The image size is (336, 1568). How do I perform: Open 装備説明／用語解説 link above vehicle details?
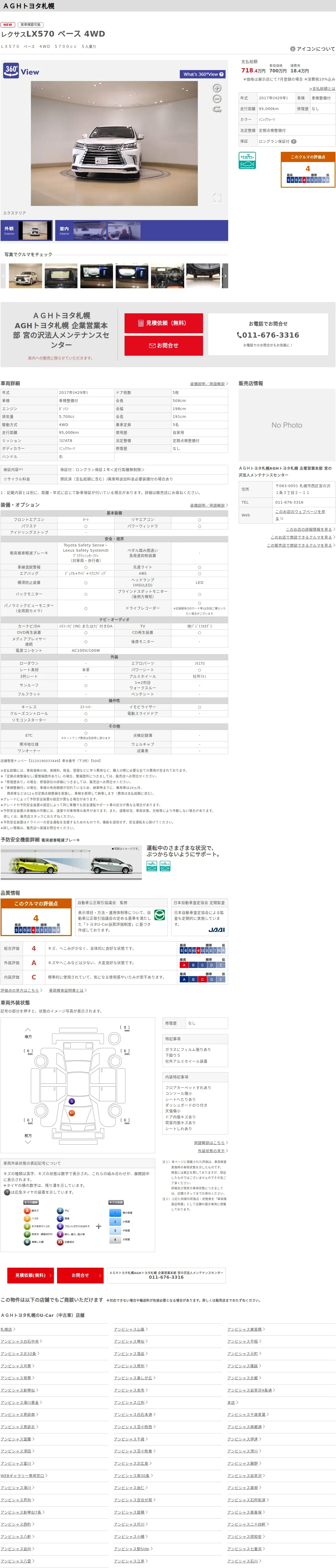click(209, 384)
